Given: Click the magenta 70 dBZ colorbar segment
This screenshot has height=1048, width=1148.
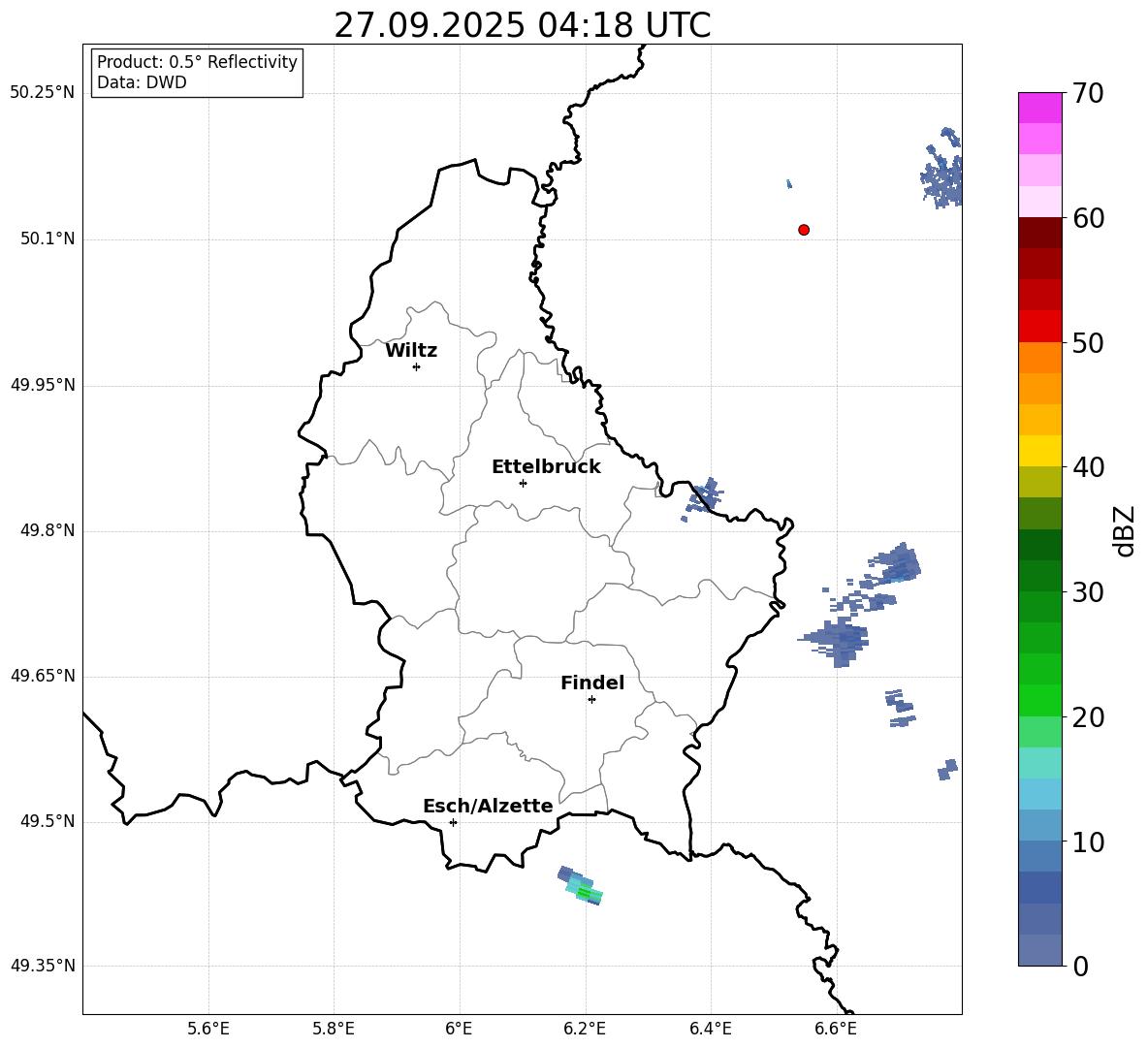Looking at the screenshot, I should coord(1039,108).
